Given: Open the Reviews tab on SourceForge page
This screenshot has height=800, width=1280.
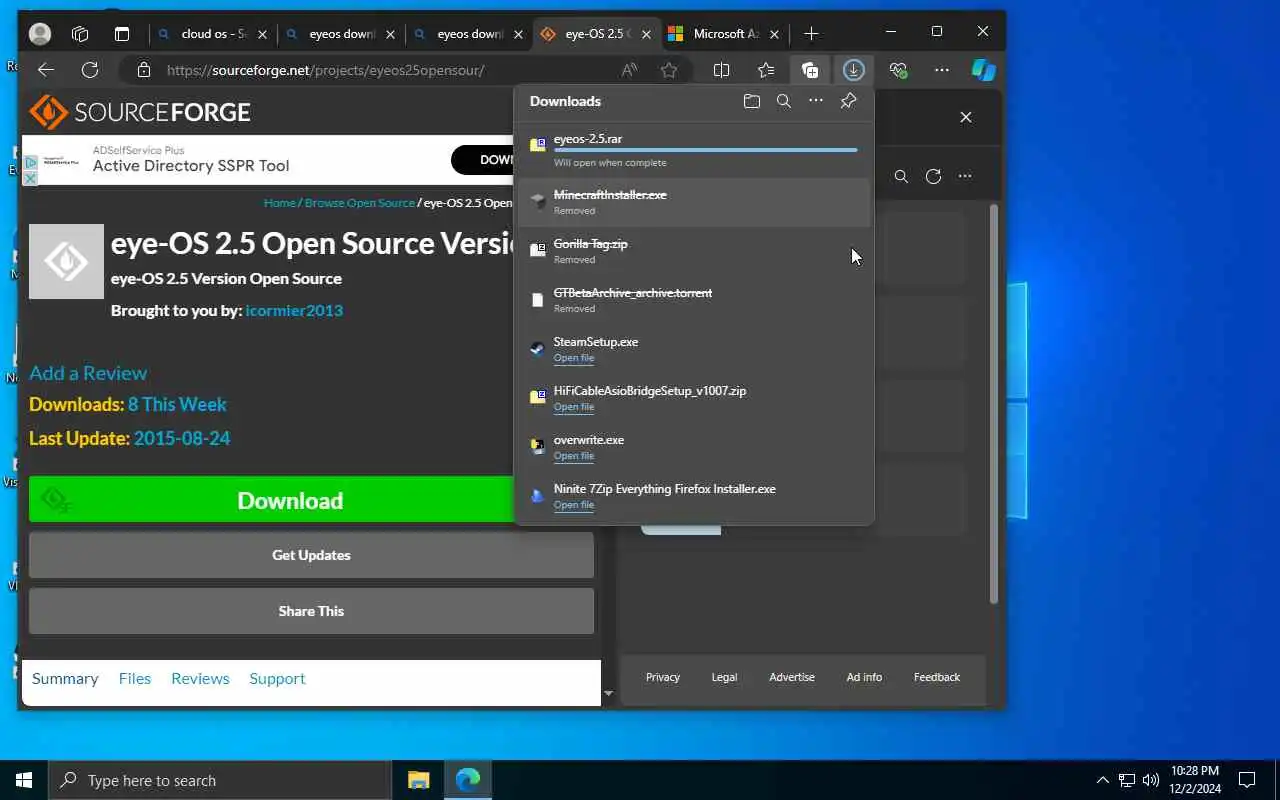Looking at the screenshot, I should click(x=200, y=678).
